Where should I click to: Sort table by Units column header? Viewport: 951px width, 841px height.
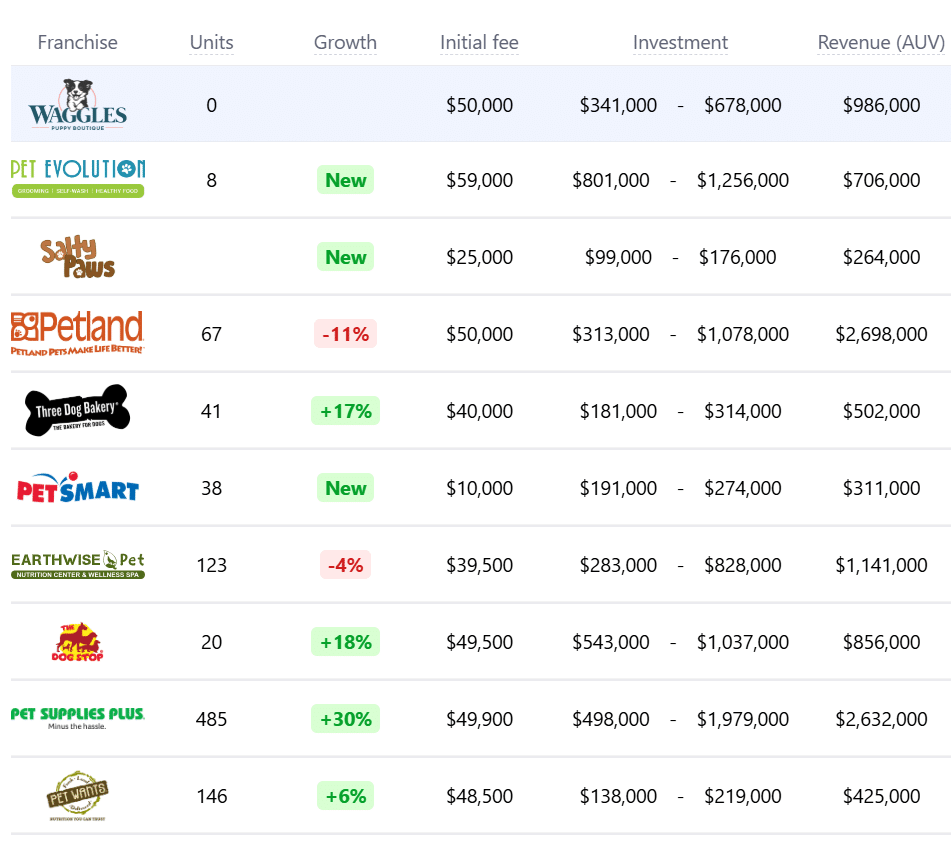211,42
